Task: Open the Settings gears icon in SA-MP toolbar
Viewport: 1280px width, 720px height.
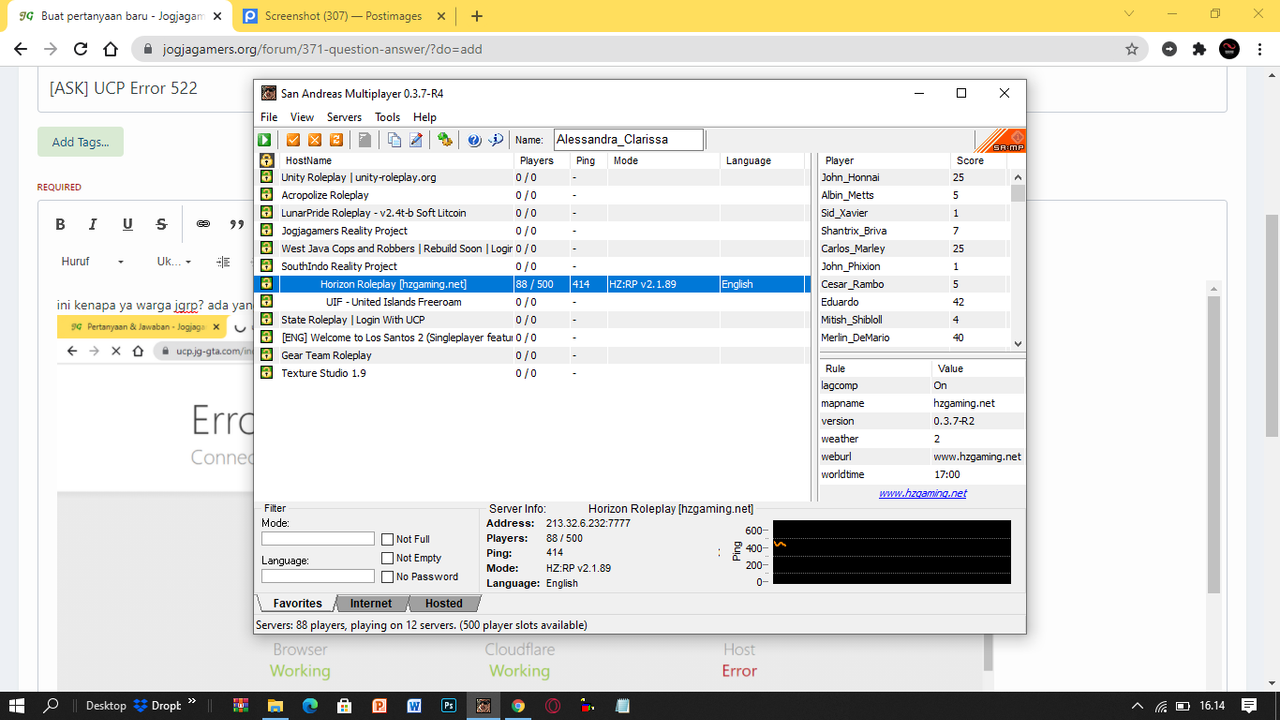Action: point(445,140)
